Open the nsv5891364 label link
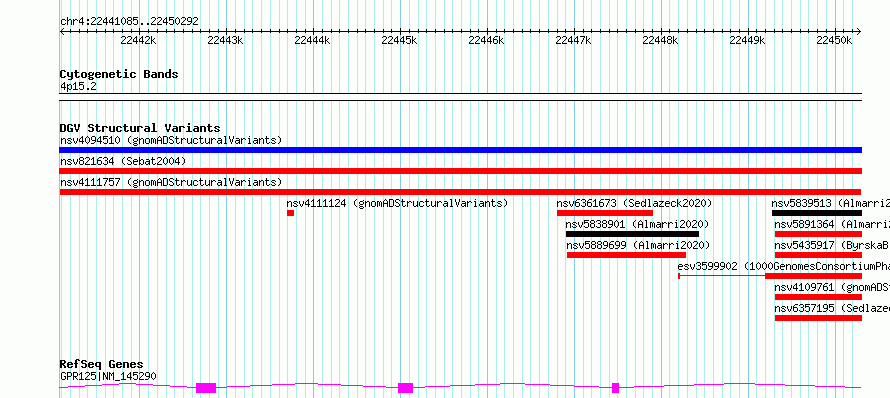This screenshot has height=398, width=890. [832, 224]
